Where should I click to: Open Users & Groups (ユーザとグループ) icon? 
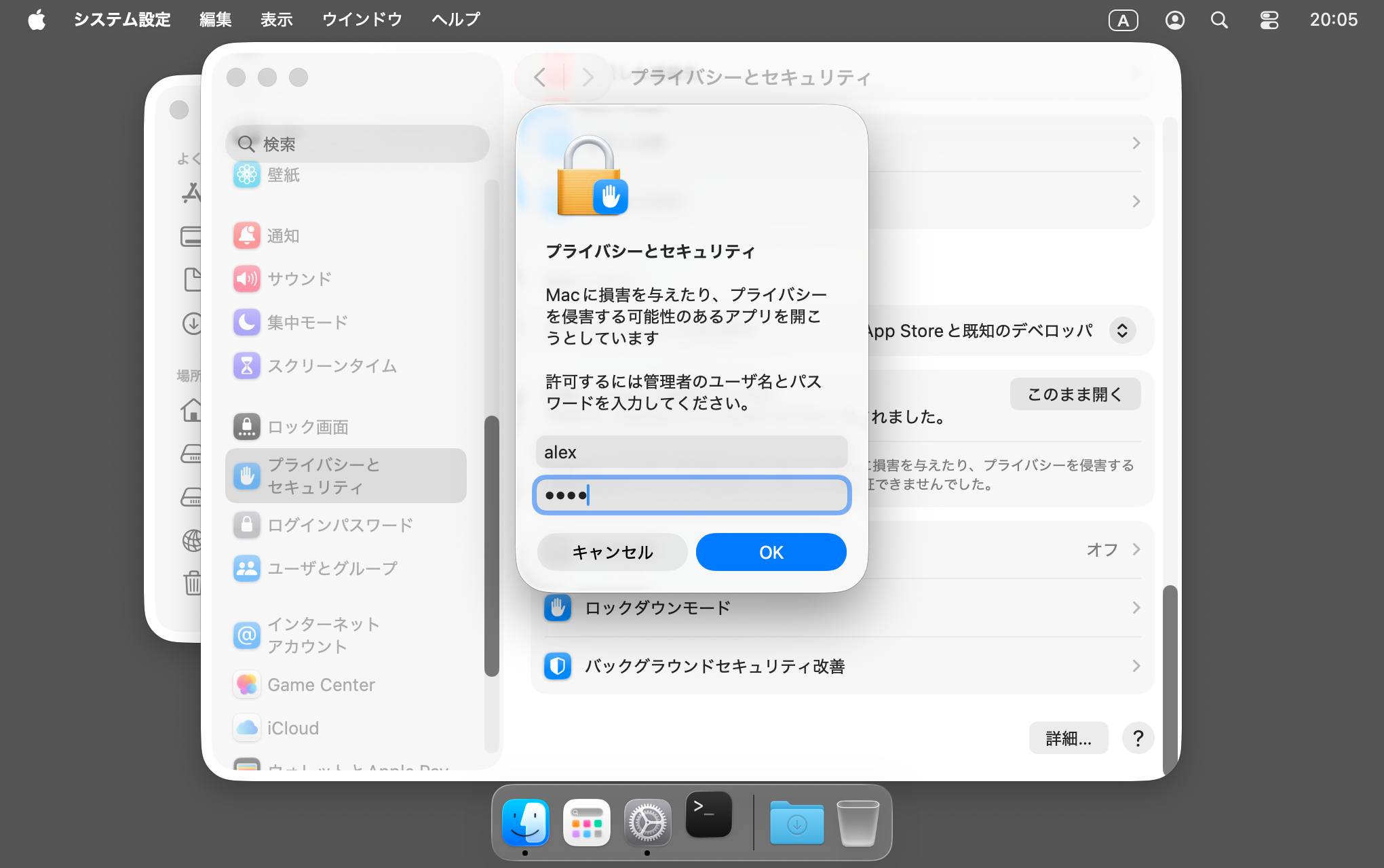pos(246,568)
